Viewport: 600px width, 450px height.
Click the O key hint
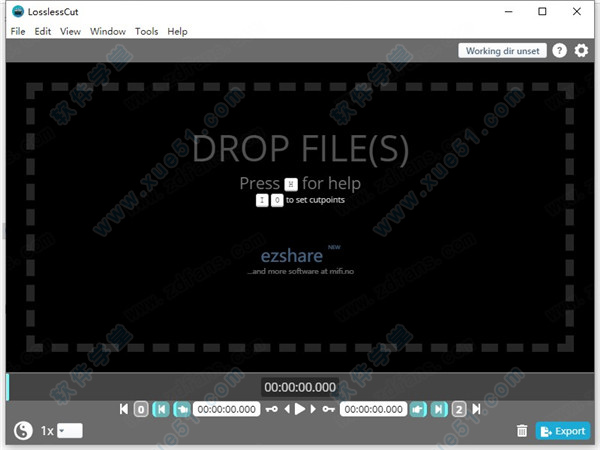click(277, 200)
